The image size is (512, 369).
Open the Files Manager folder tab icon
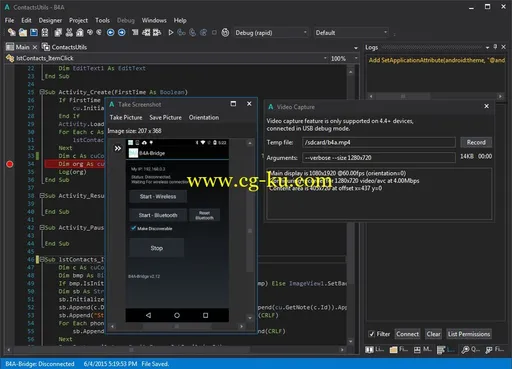[394, 349]
